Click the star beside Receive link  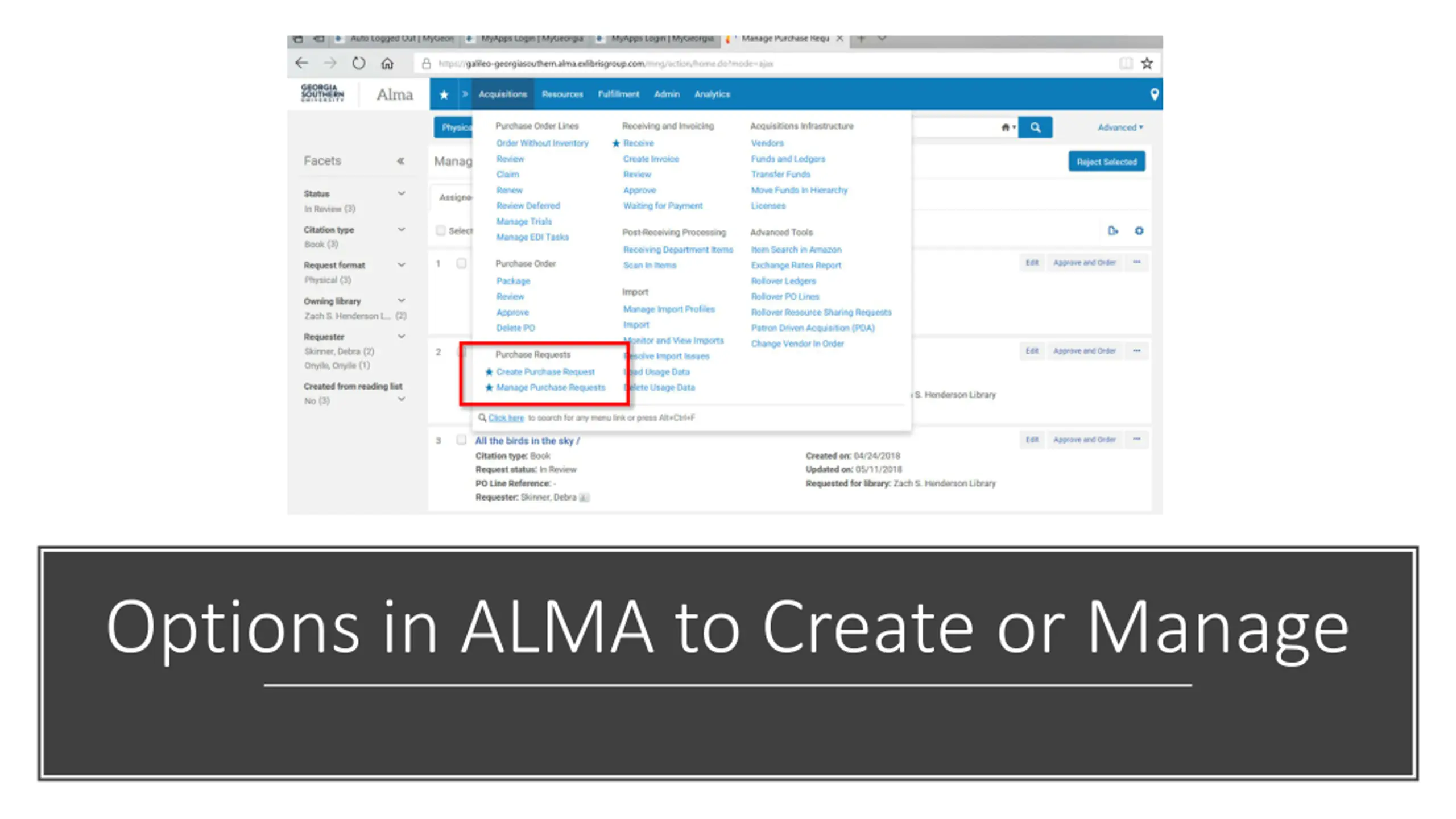[x=615, y=143]
